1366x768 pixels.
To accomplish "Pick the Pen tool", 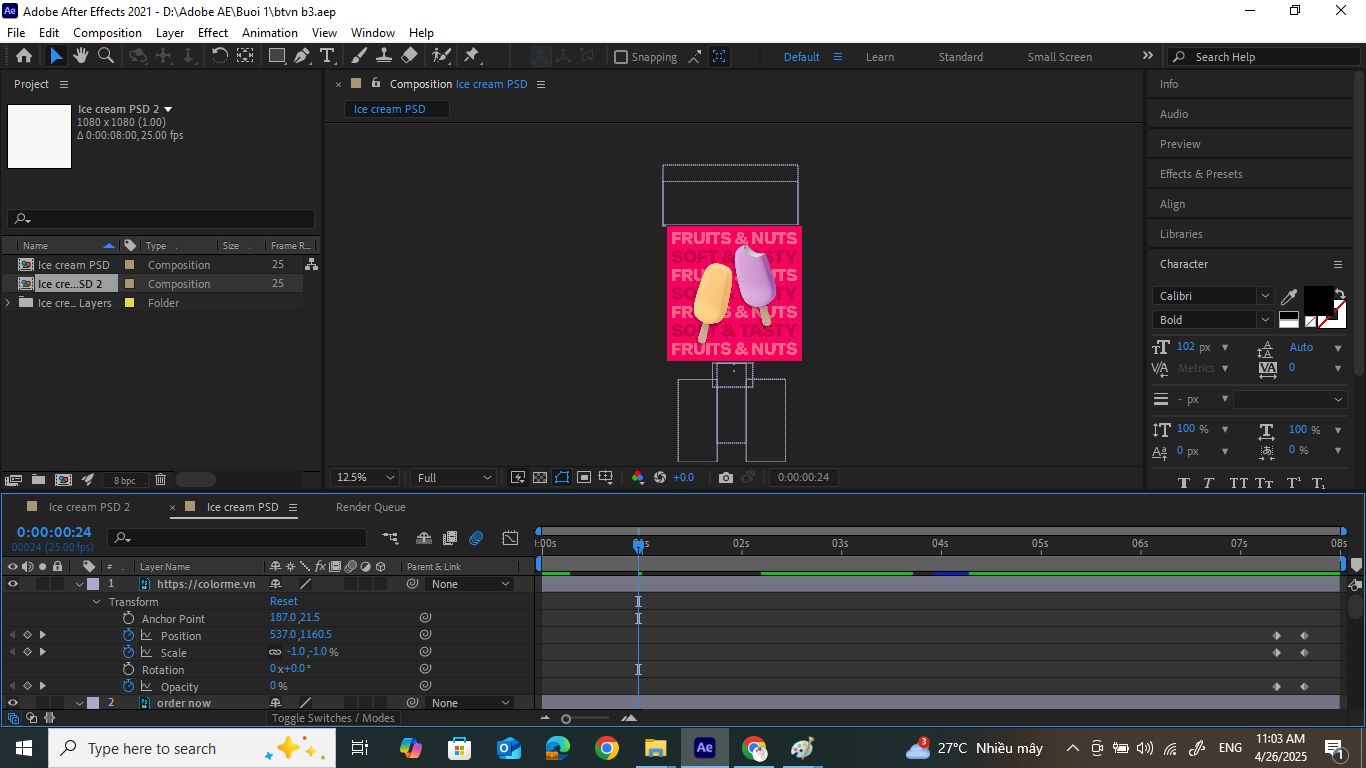I will (301, 56).
